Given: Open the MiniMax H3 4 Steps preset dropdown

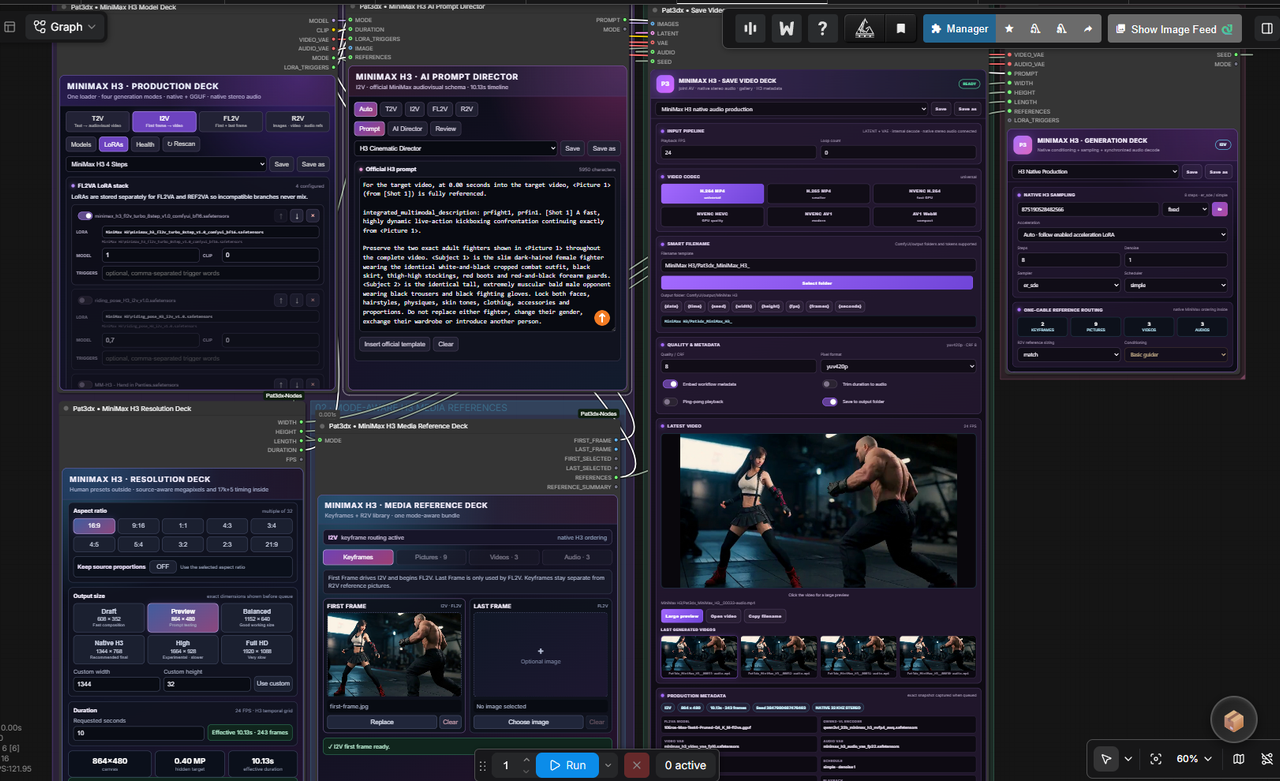Looking at the screenshot, I should click(167, 164).
